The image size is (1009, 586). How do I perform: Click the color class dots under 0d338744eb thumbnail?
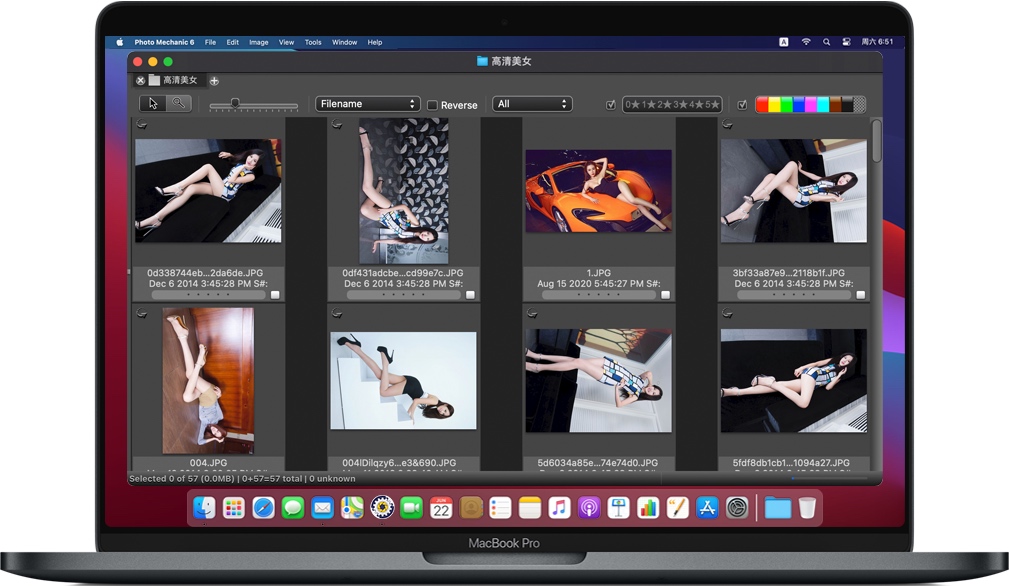(x=208, y=294)
